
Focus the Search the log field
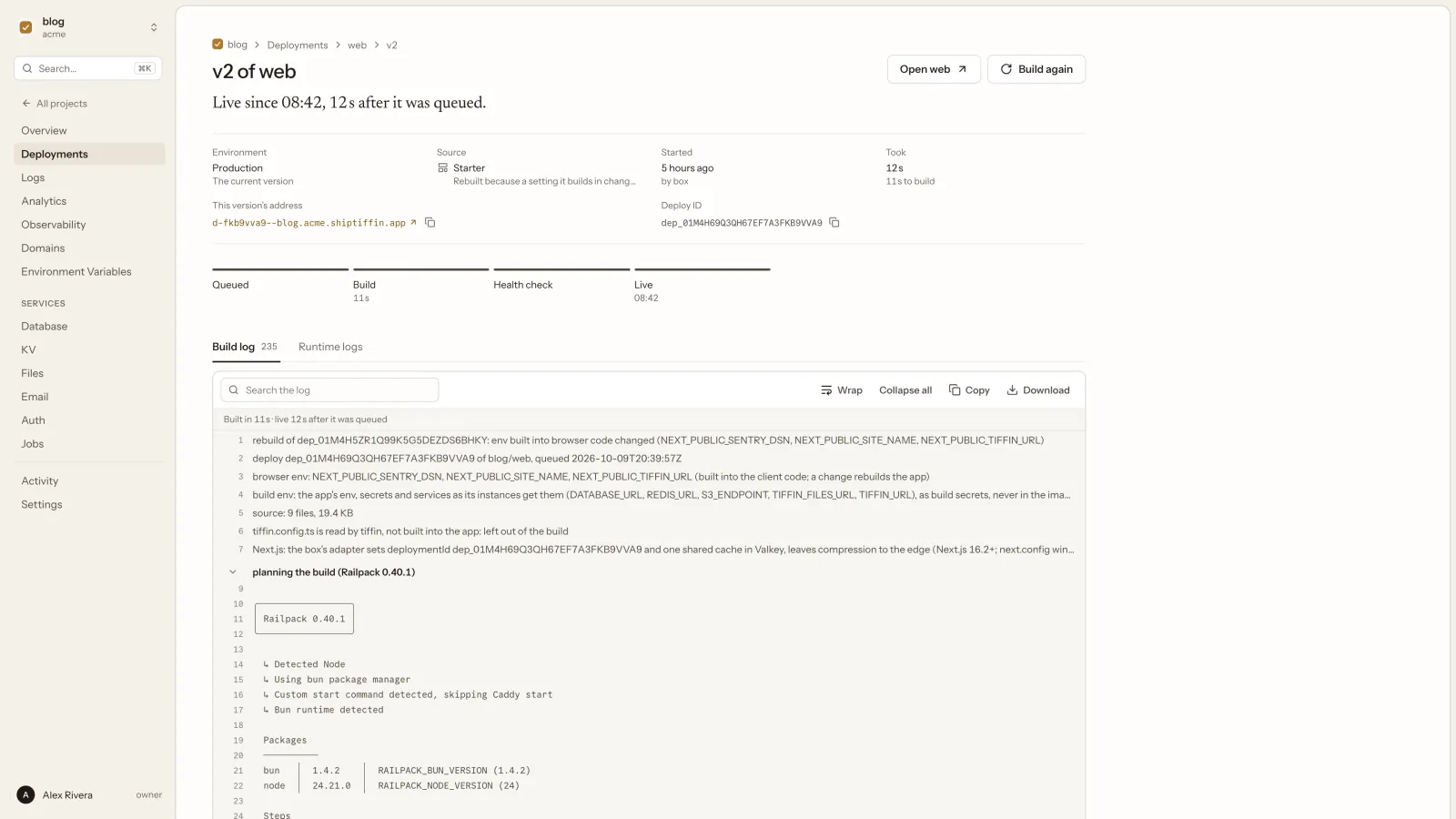pyautogui.click(x=329, y=390)
